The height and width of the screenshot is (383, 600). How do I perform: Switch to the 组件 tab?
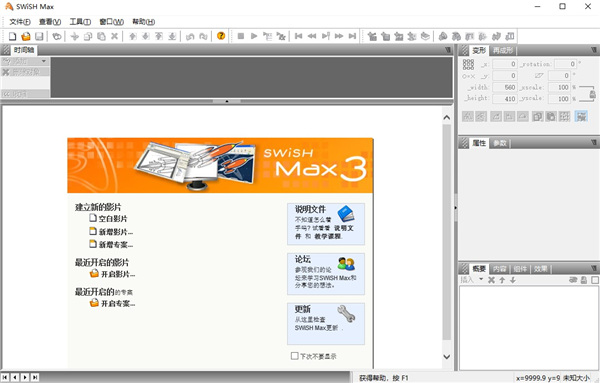pos(520,269)
